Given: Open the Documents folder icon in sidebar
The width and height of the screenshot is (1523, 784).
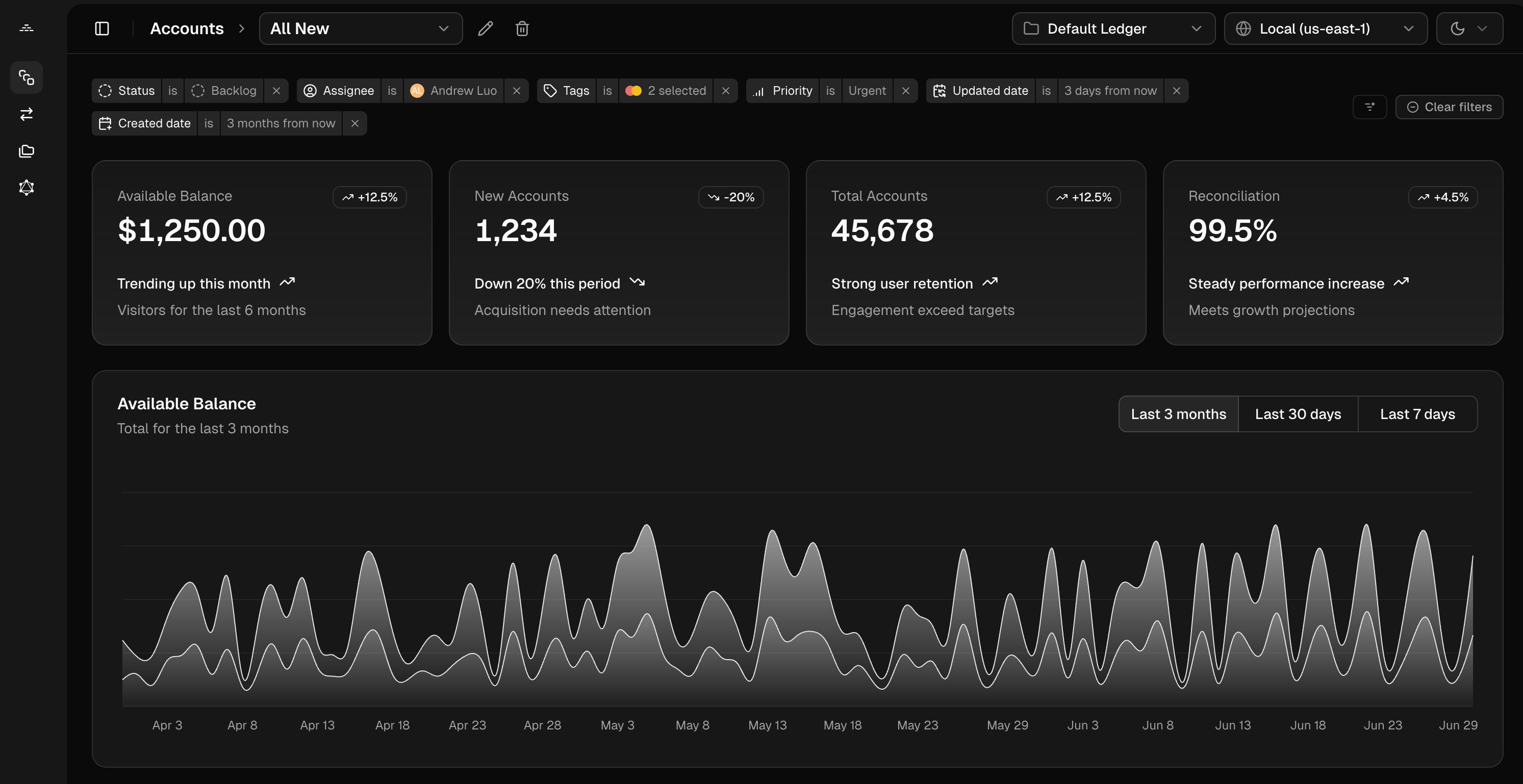Looking at the screenshot, I should coord(27,151).
